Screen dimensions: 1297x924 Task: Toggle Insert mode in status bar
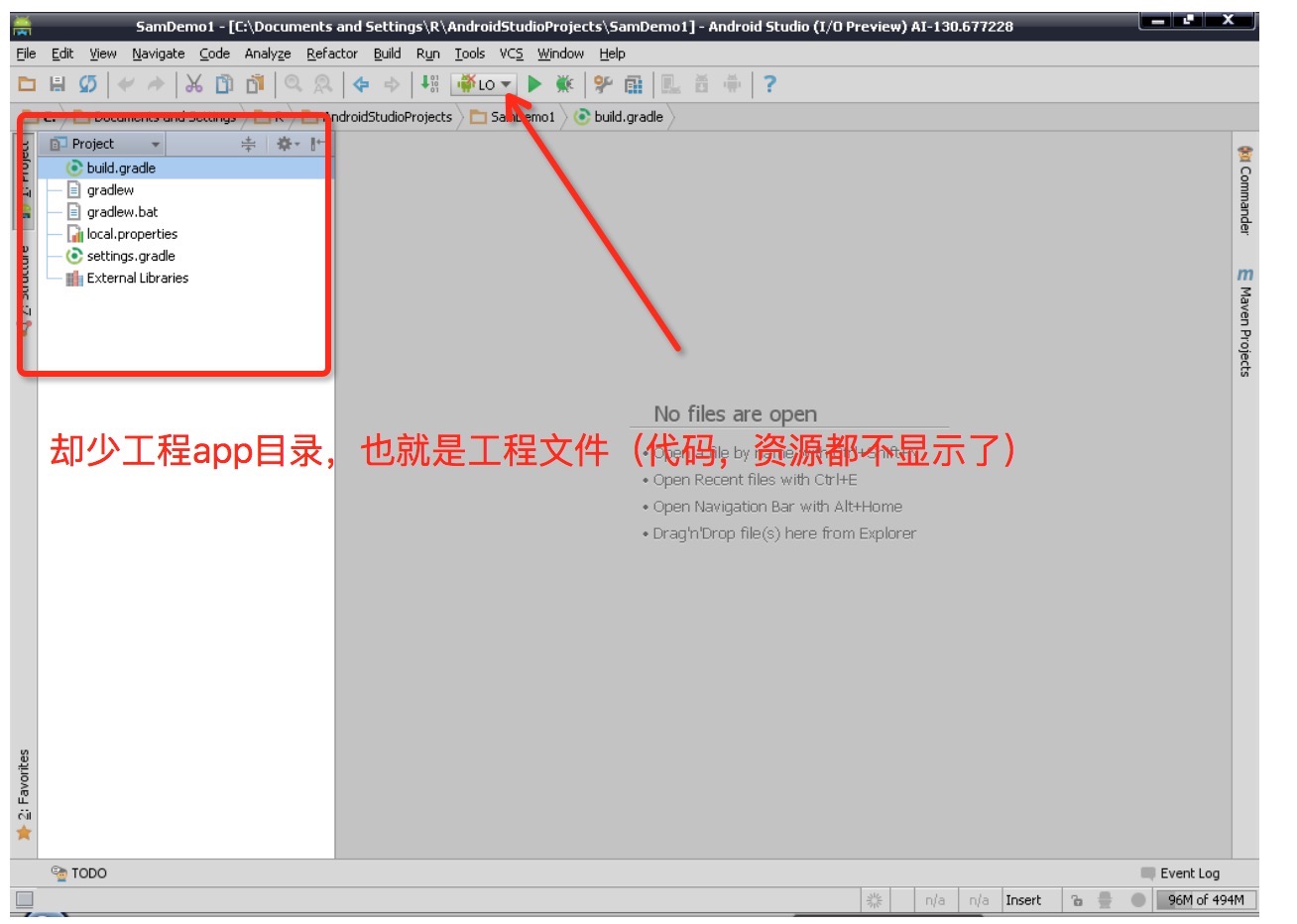pos(1023,900)
